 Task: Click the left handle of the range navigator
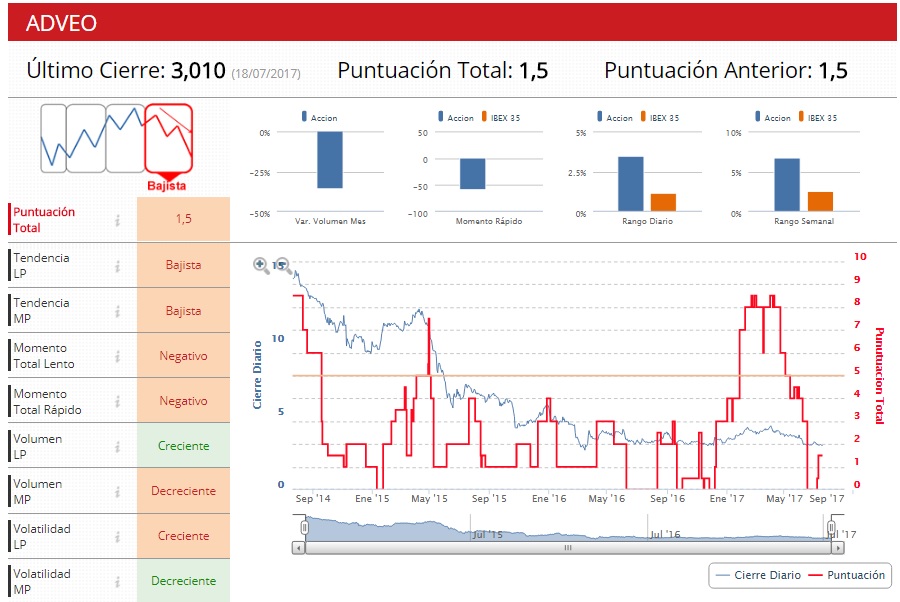tap(305, 527)
